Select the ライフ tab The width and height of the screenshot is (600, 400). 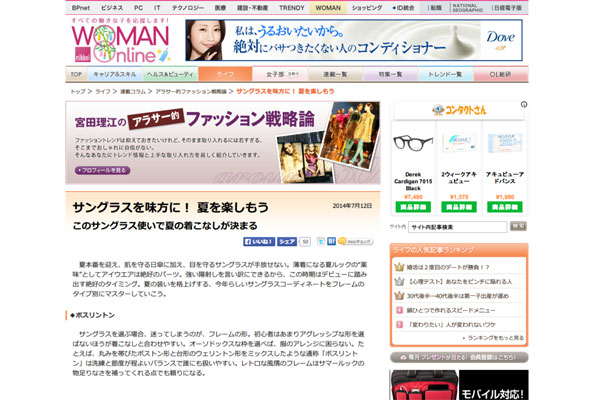[x=225, y=74]
